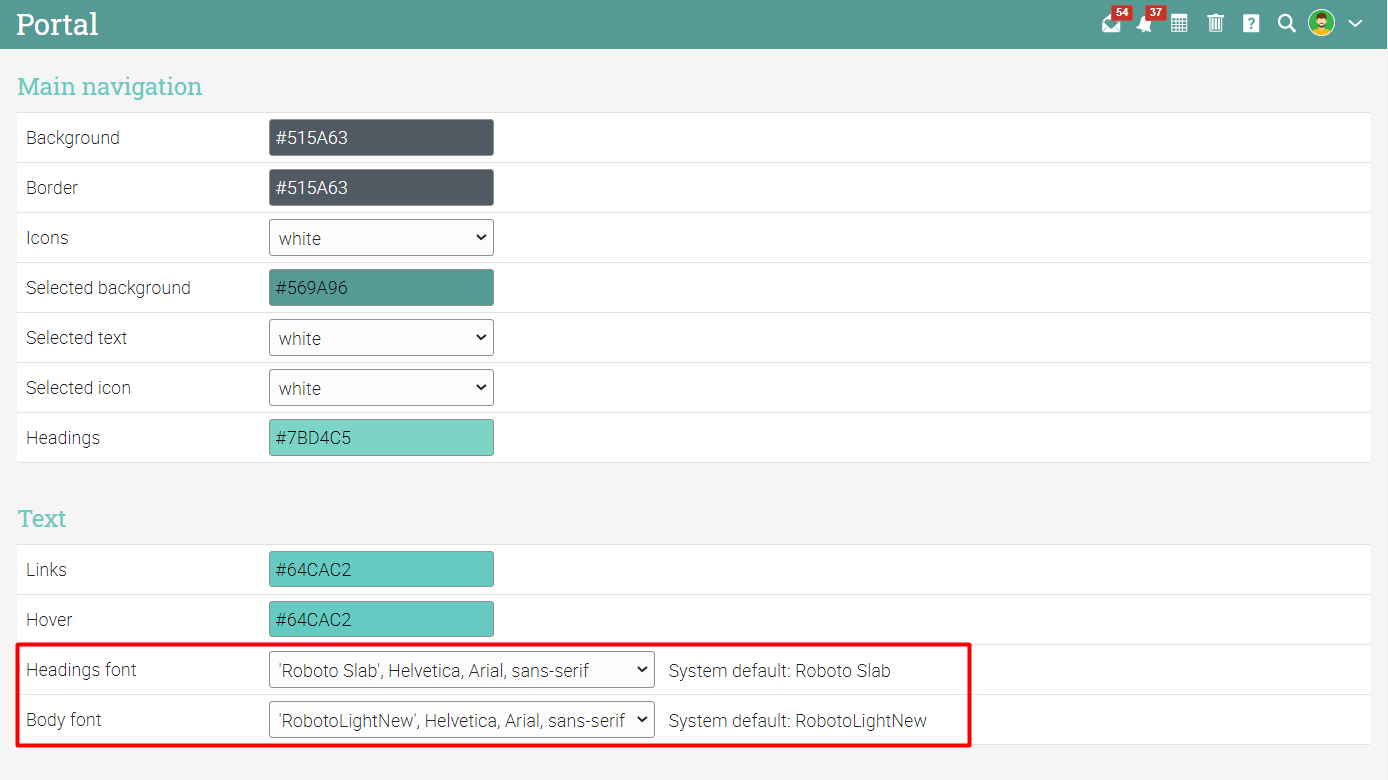Screen dimensions: 1388x780
Task: Click the 'Headings font' row label
Action: point(81,670)
